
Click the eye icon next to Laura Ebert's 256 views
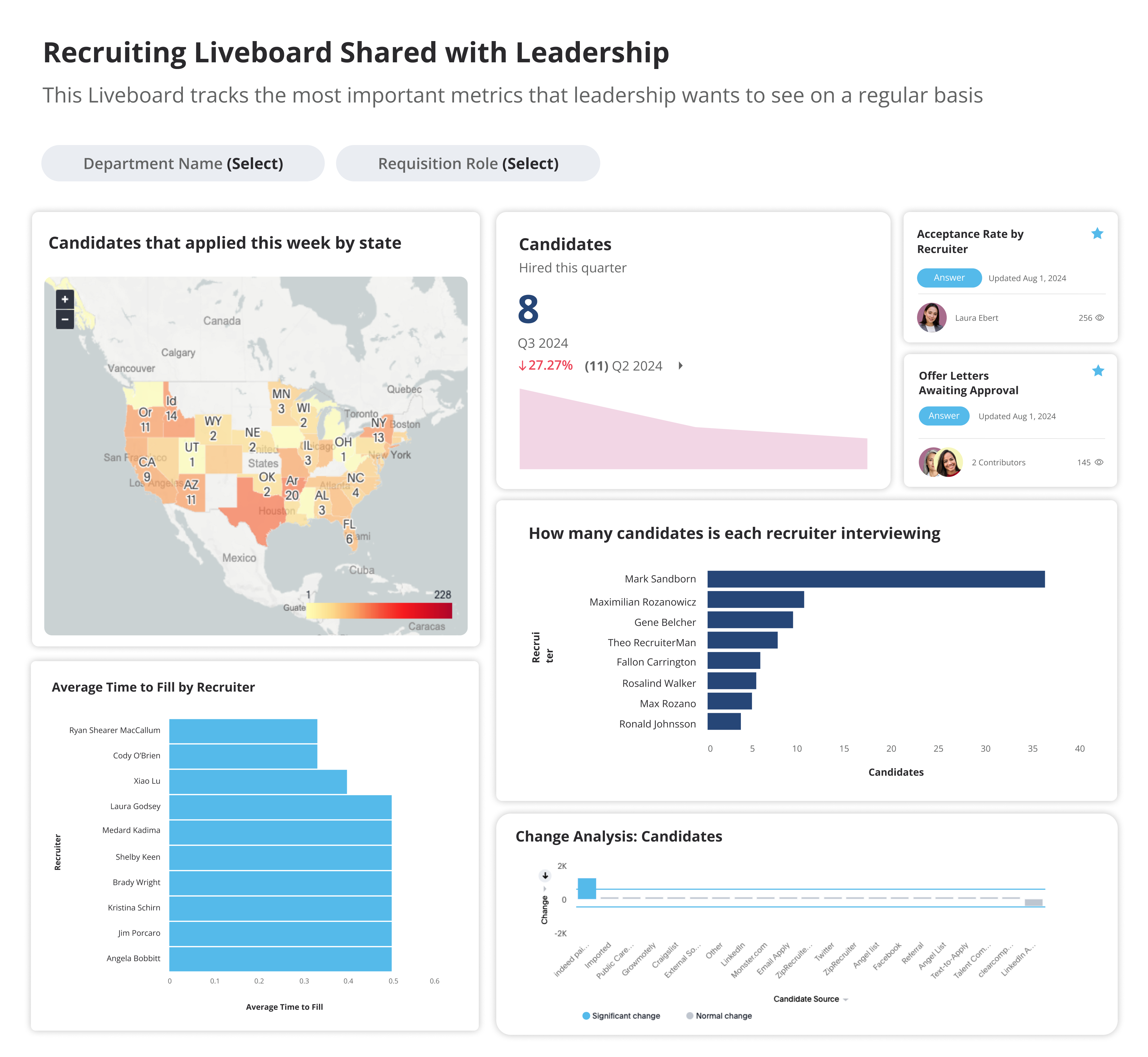pyautogui.click(x=1100, y=317)
